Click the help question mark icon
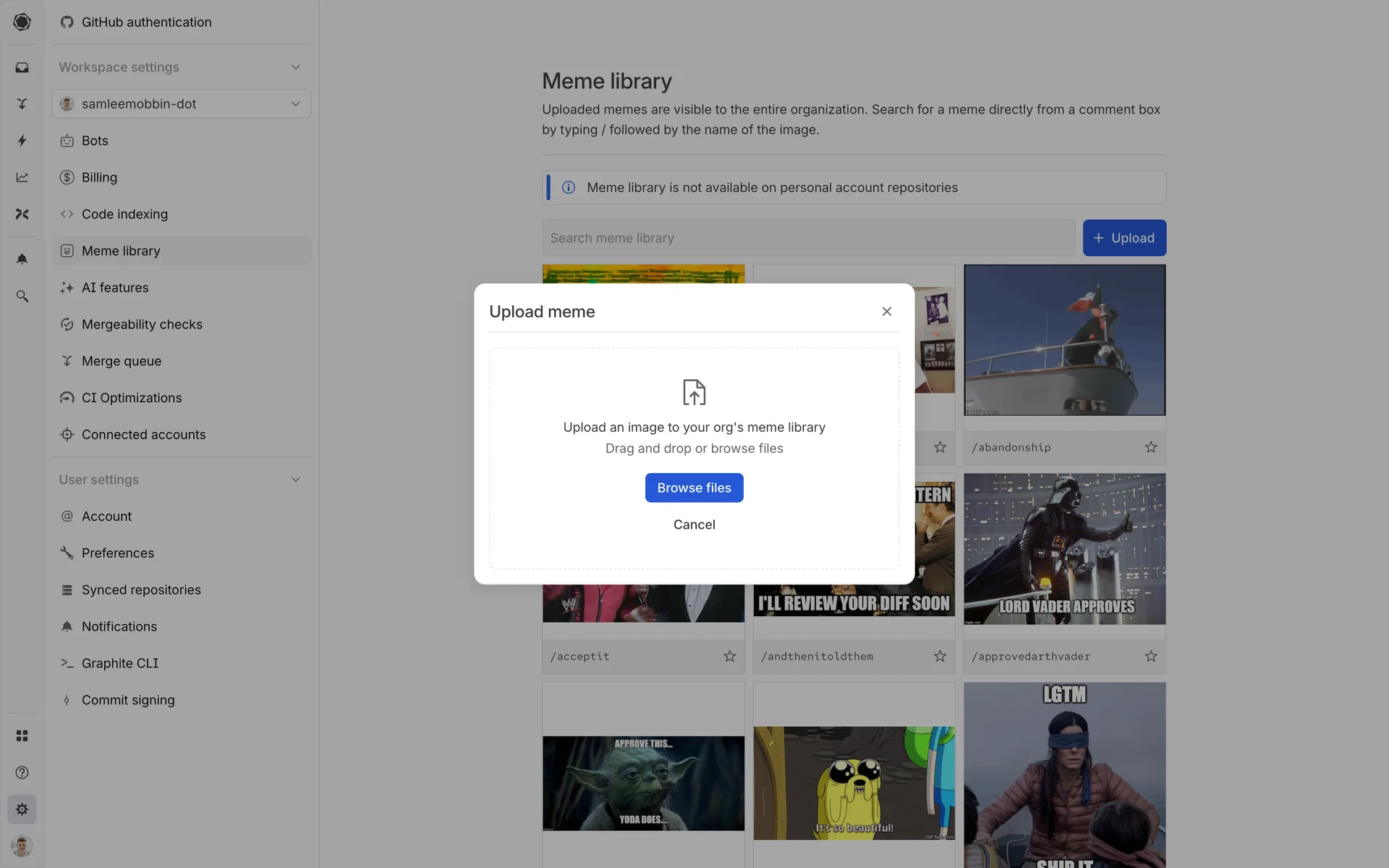This screenshot has height=868, width=1389. point(22,773)
